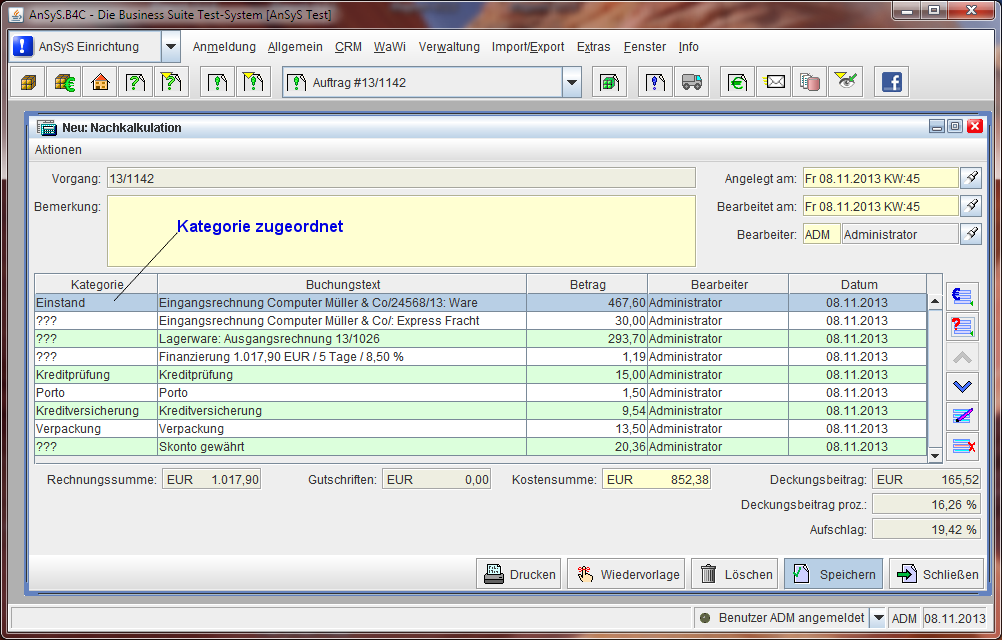This screenshot has width=1002, height=640.
Task: Click the Wiedervorlage button
Action: 626,574
